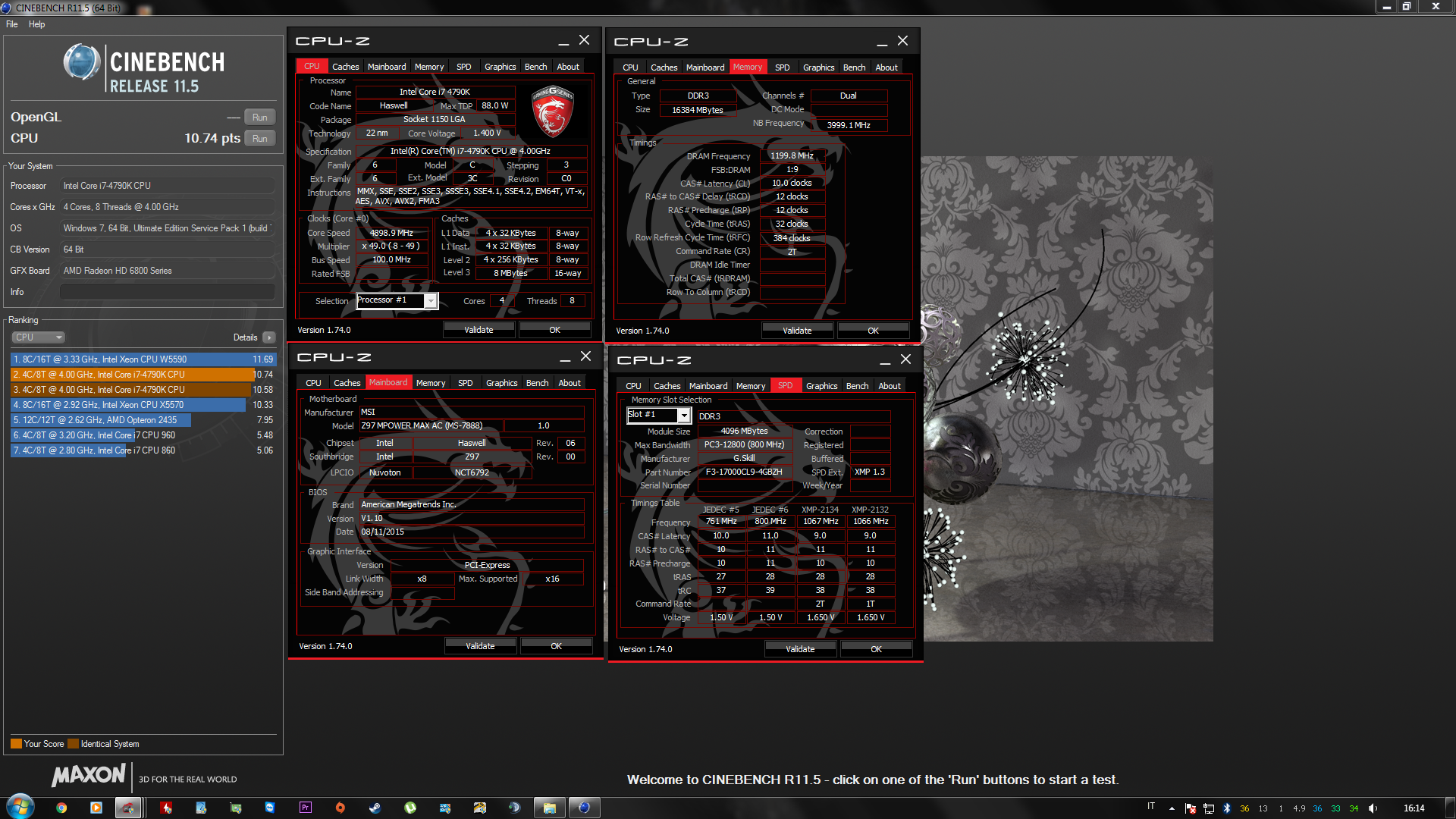This screenshot has height=819, width=1456.
Task: Click the Info input field in Your System
Action: [167, 292]
